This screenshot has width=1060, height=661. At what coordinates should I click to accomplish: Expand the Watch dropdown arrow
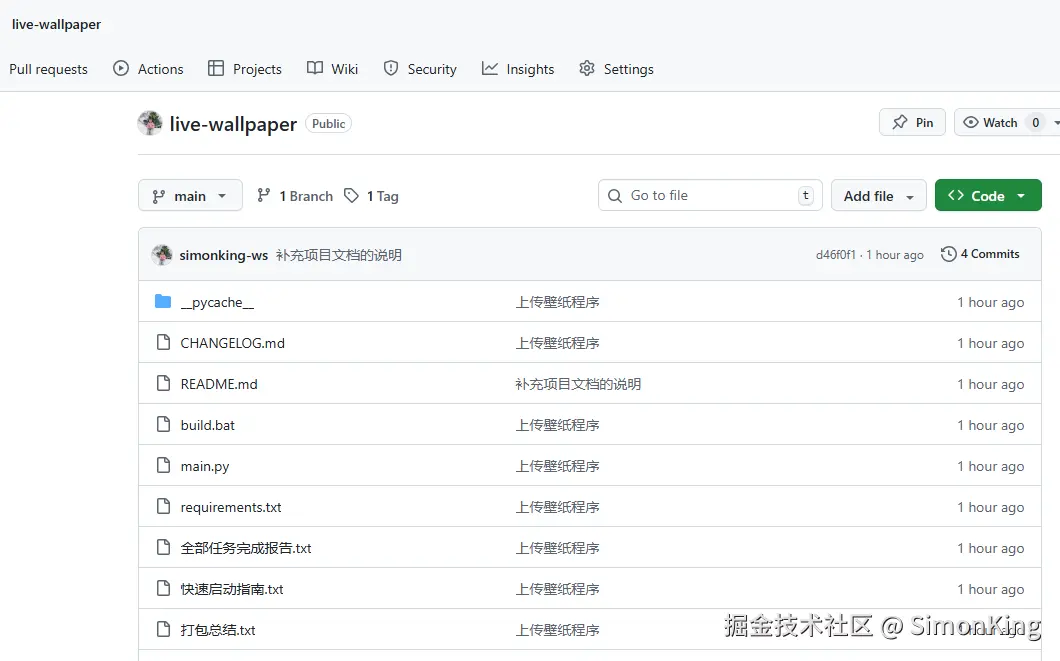click(1056, 123)
